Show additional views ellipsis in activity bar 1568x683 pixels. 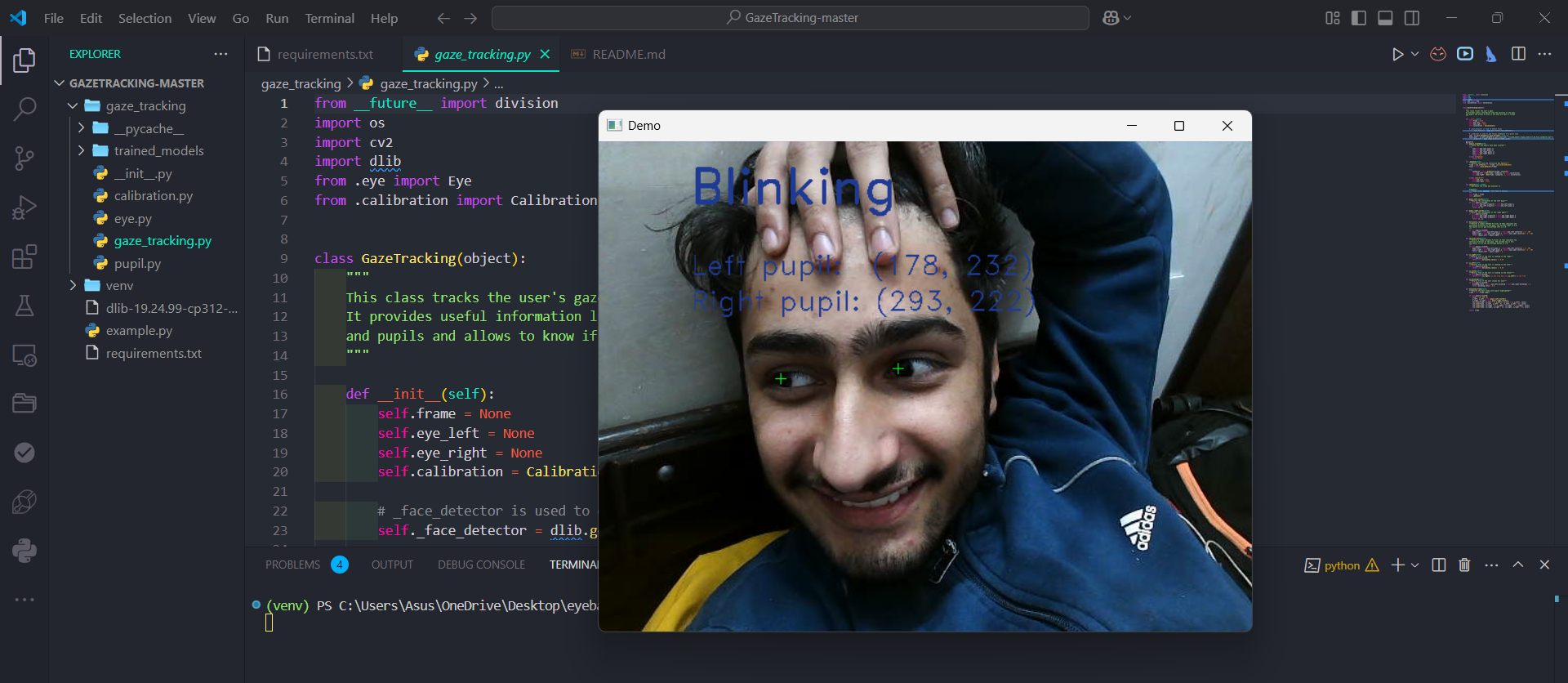coord(24,600)
